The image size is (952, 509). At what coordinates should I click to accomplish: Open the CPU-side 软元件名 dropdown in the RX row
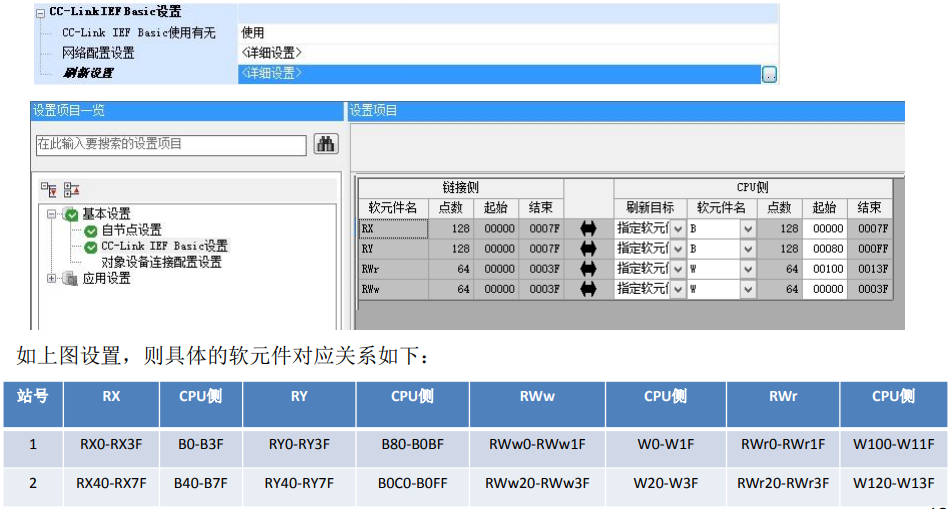[x=748, y=229]
